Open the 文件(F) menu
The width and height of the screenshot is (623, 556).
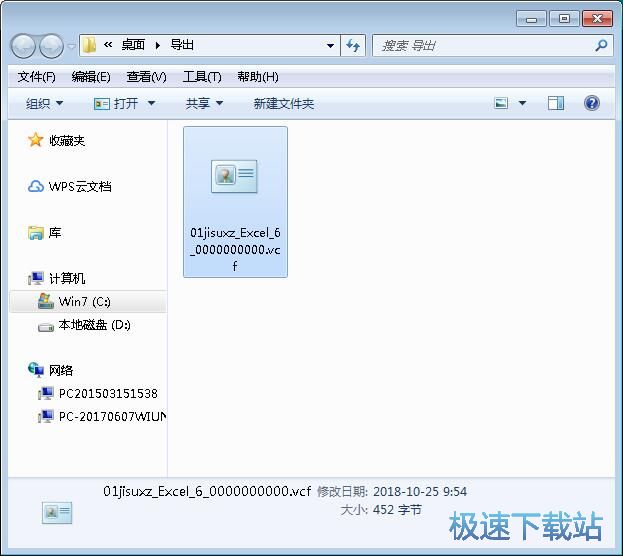coord(37,77)
